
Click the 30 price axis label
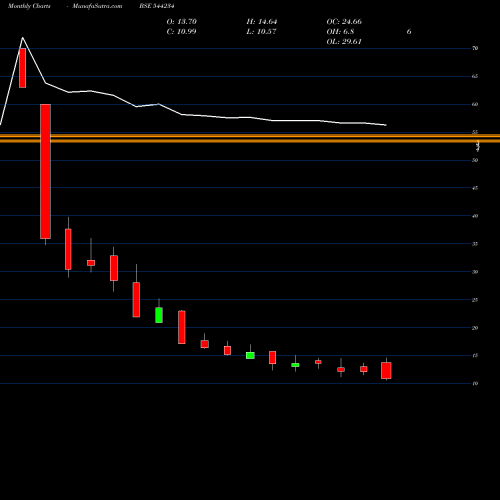point(475,272)
